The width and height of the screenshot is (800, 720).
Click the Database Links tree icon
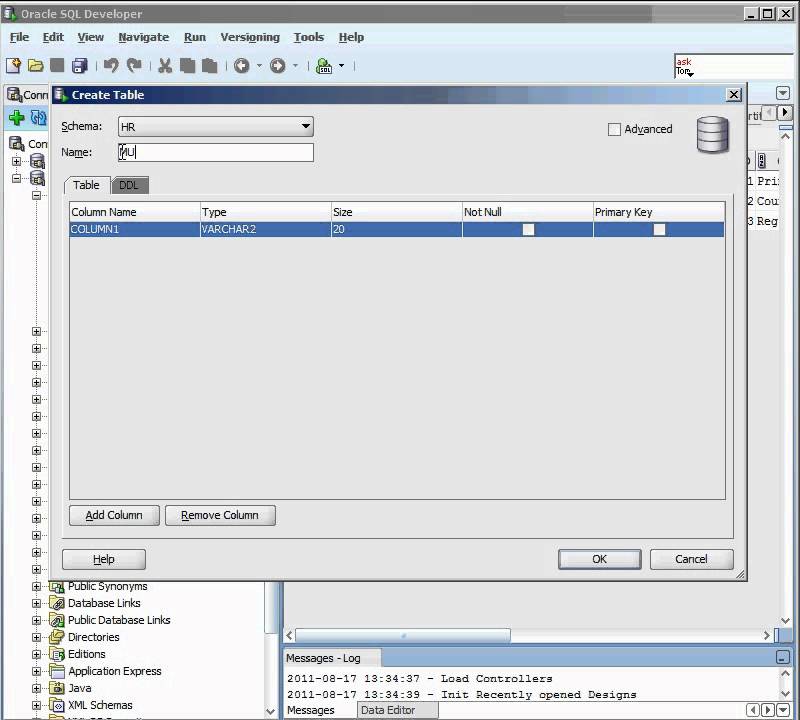(x=57, y=603)
